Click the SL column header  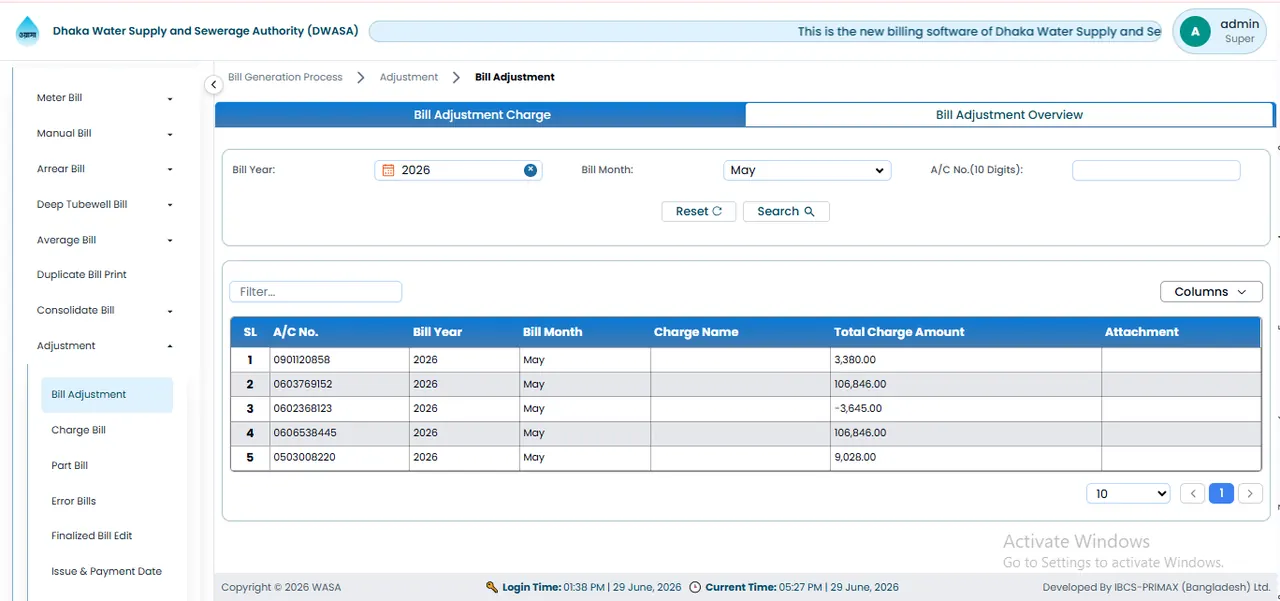click(x=250, y=332)
